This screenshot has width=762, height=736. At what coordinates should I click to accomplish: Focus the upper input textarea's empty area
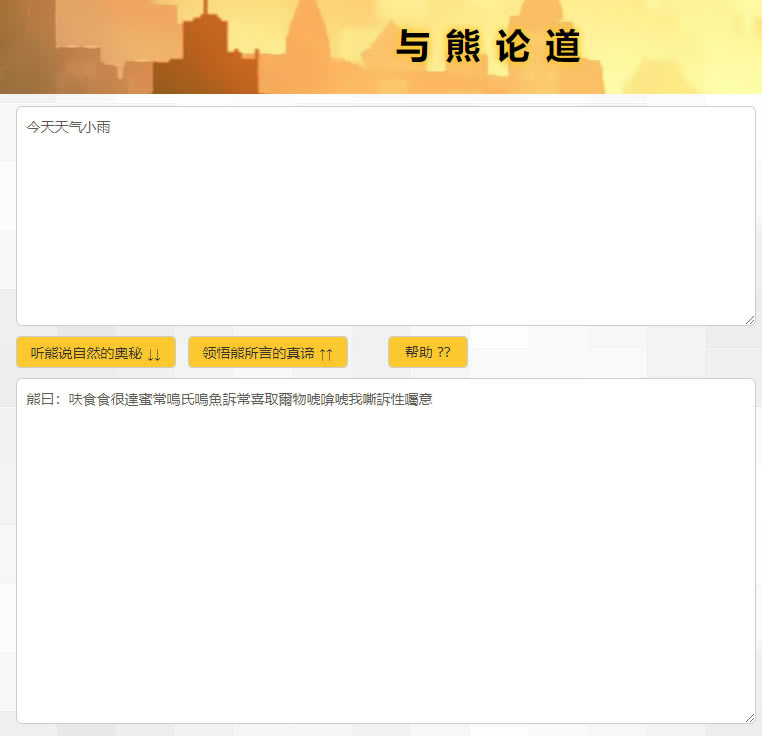(385, 230)
